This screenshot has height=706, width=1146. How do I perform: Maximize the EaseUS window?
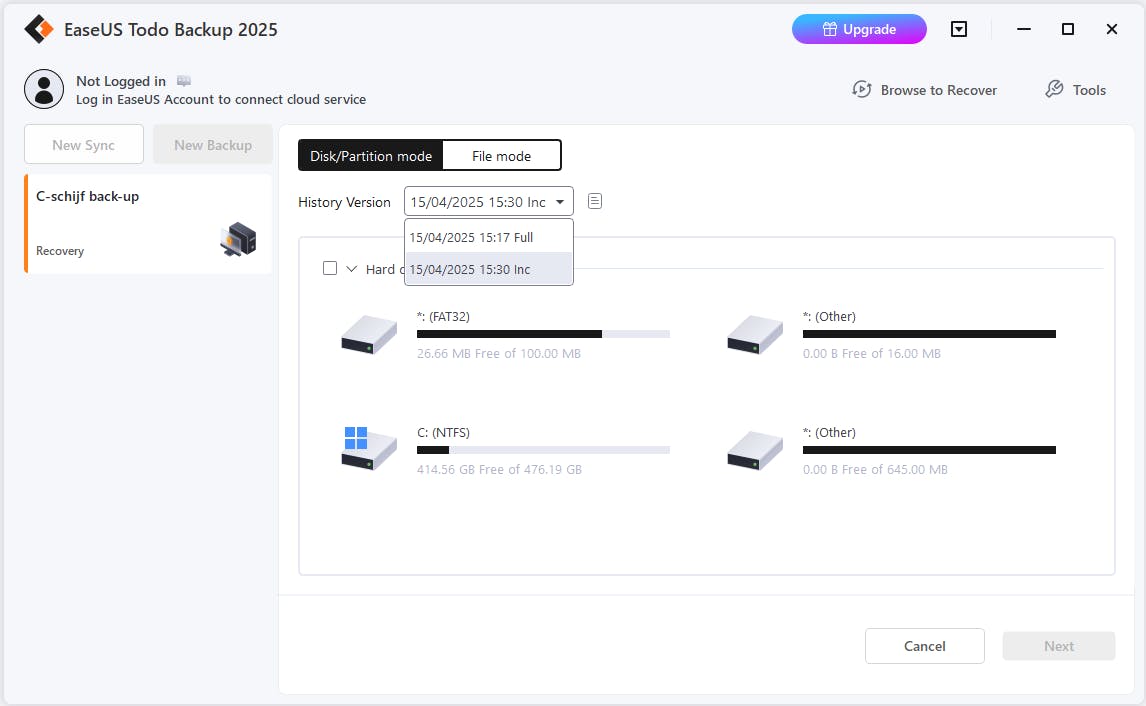pos(1068,29)
